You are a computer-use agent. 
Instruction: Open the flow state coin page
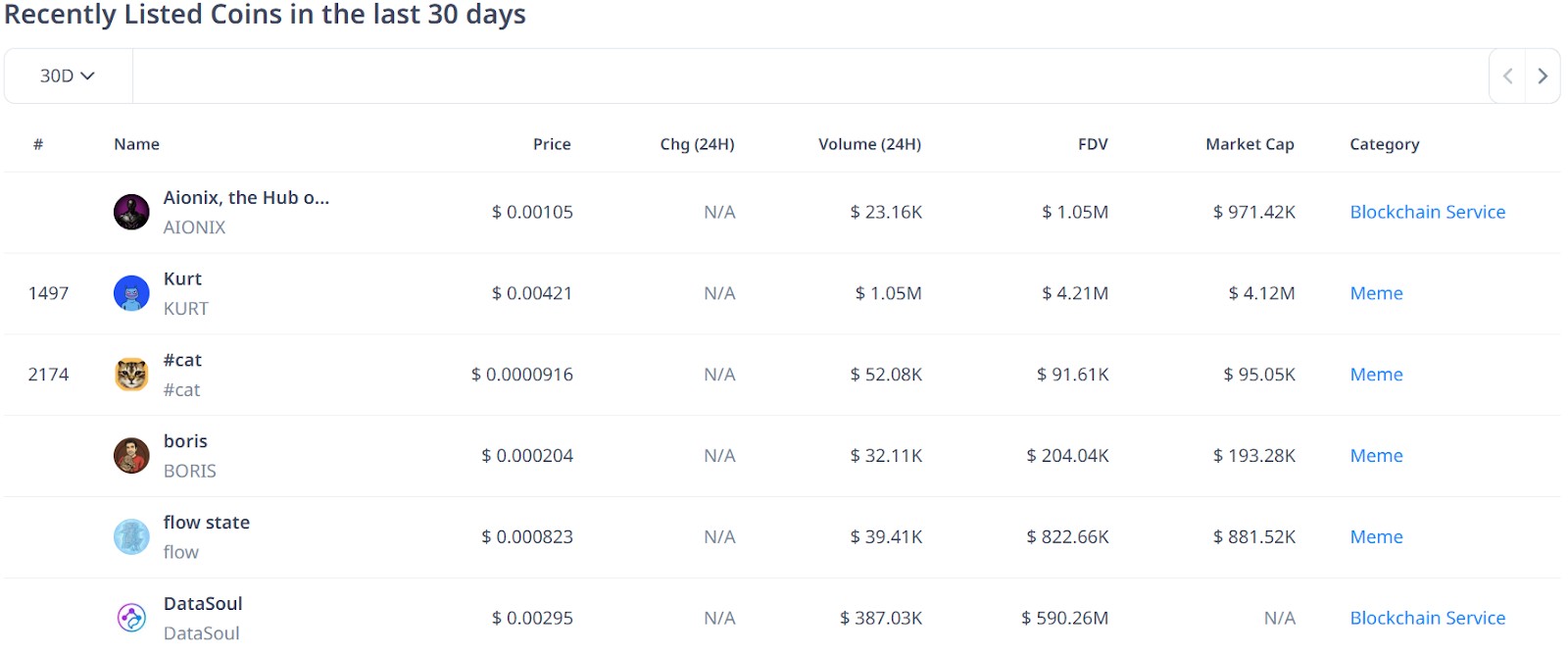(206, 523)
